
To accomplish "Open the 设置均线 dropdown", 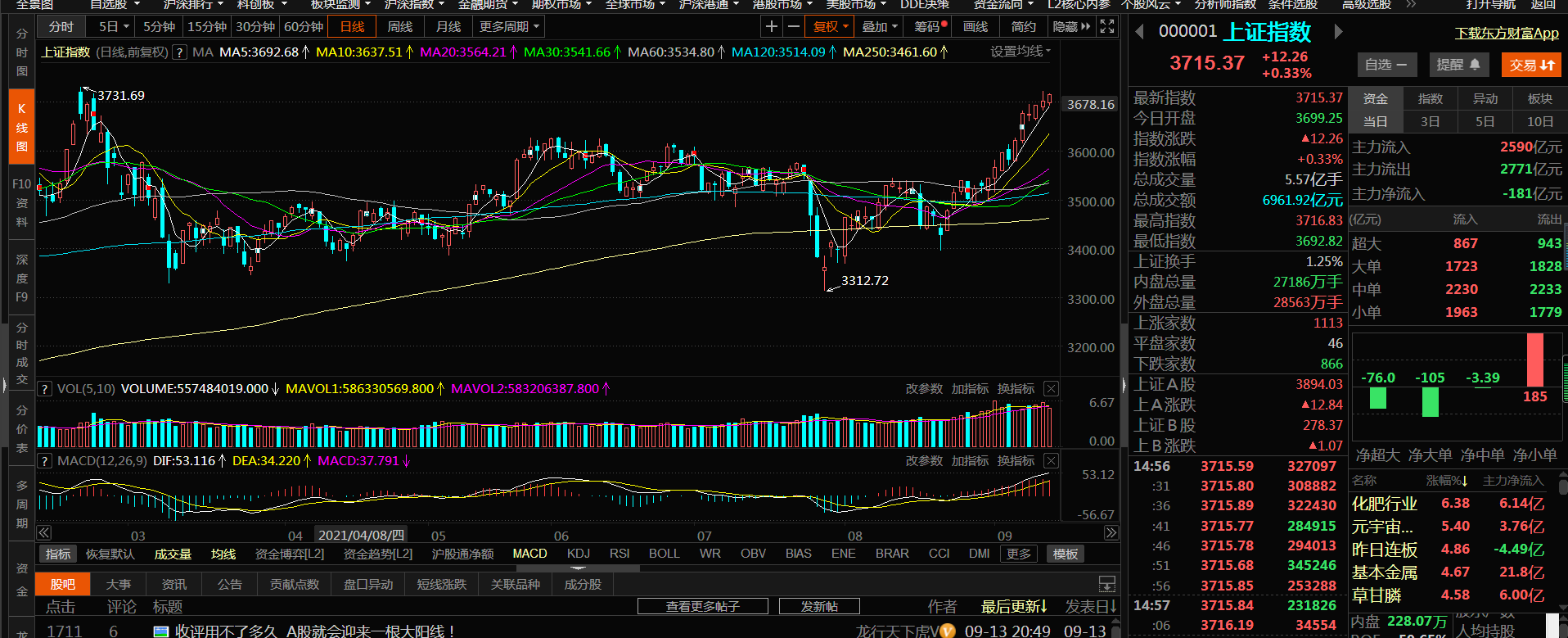I will [1021, 52].
